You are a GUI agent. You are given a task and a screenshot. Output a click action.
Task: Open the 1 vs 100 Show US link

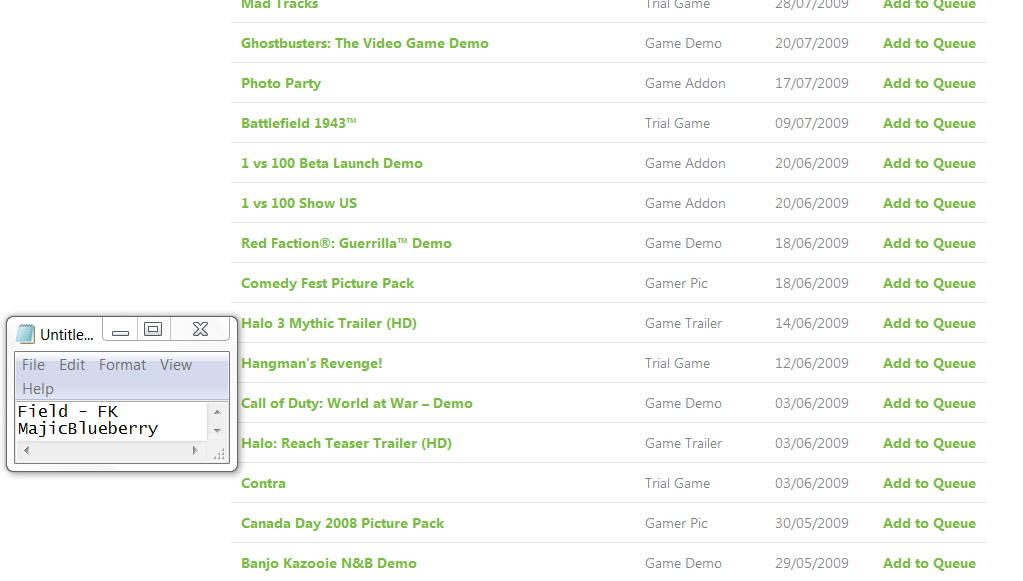click(299, 203)
